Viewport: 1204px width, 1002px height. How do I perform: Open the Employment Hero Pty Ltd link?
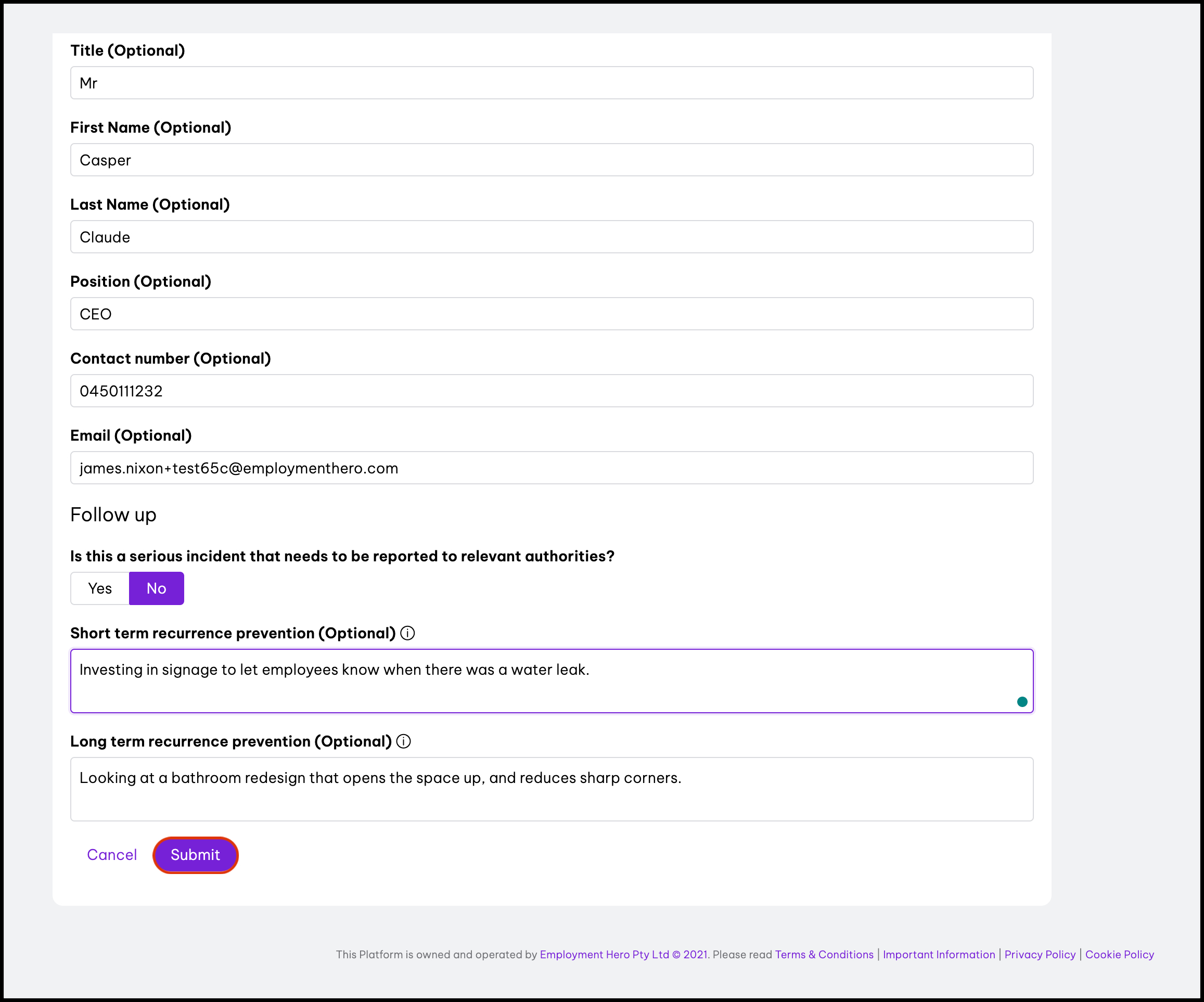coord(604,955)
